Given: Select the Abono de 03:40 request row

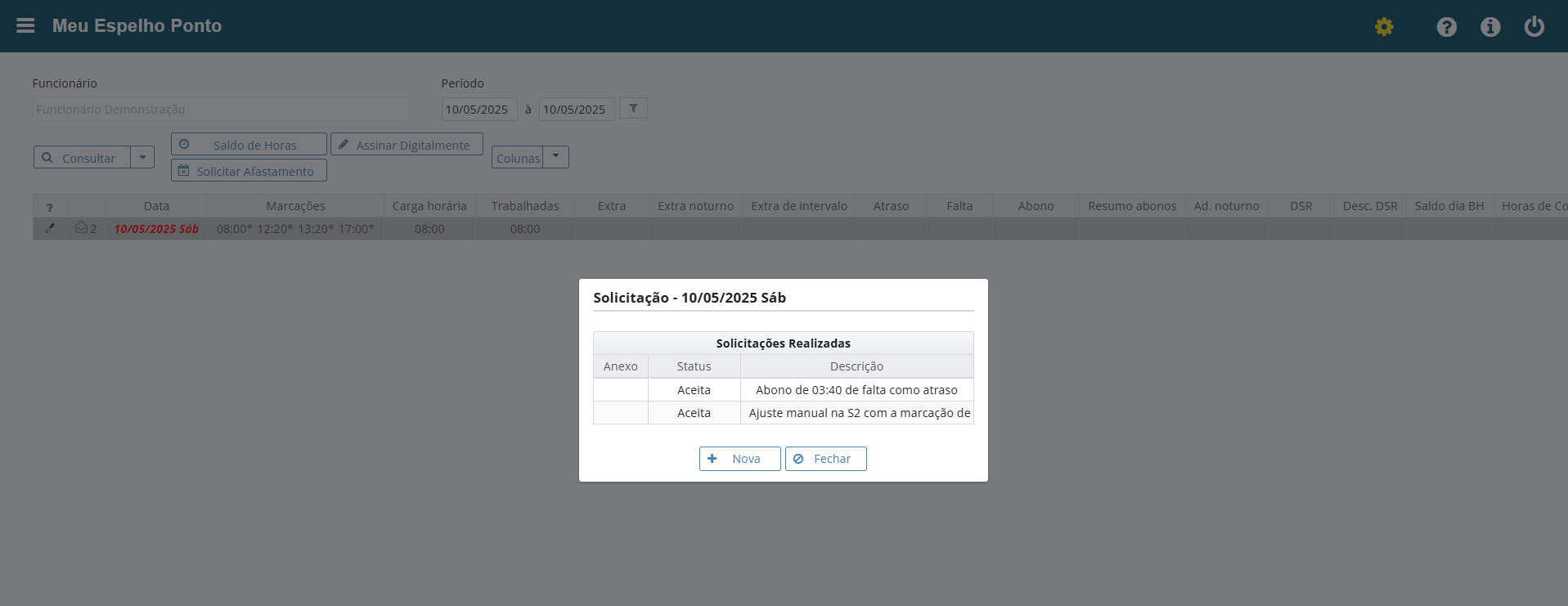Looking at the screenshot, I should (784, 390).
